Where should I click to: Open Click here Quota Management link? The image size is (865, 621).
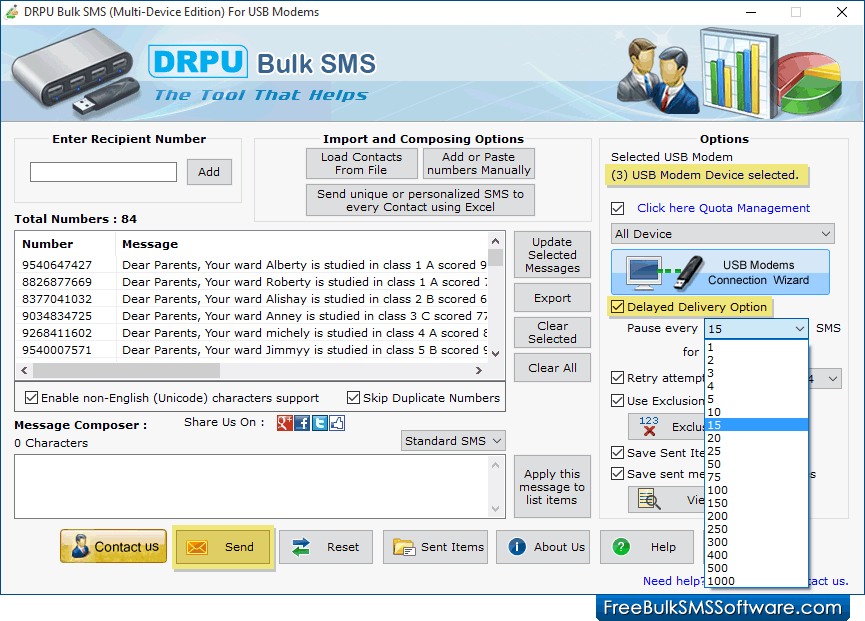[723, 208]
